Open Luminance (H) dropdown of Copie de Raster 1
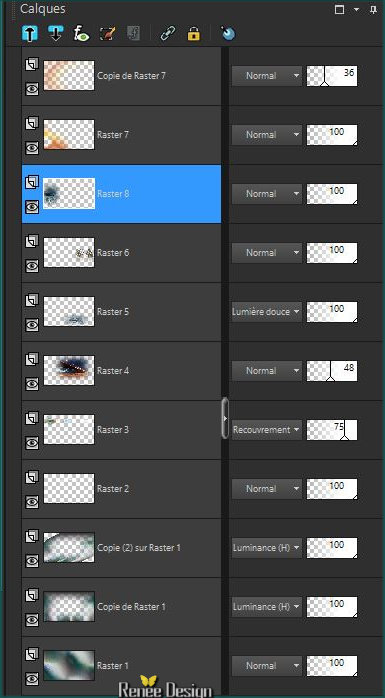This screenshot has height=698, width=385. click(x=267, y=606)
